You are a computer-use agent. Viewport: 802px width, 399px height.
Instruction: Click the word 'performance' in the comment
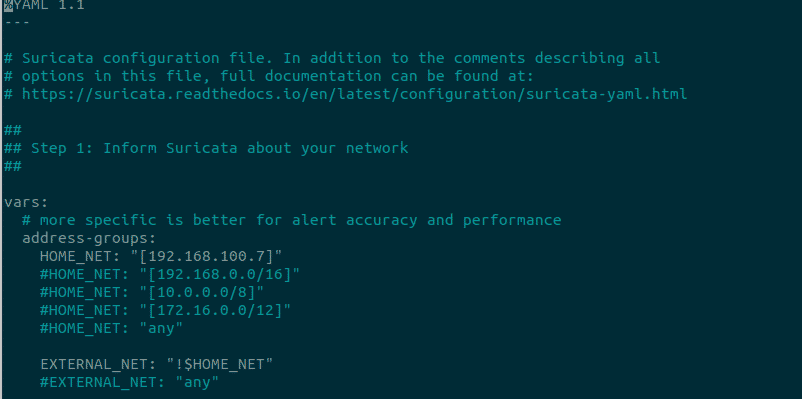512,220
